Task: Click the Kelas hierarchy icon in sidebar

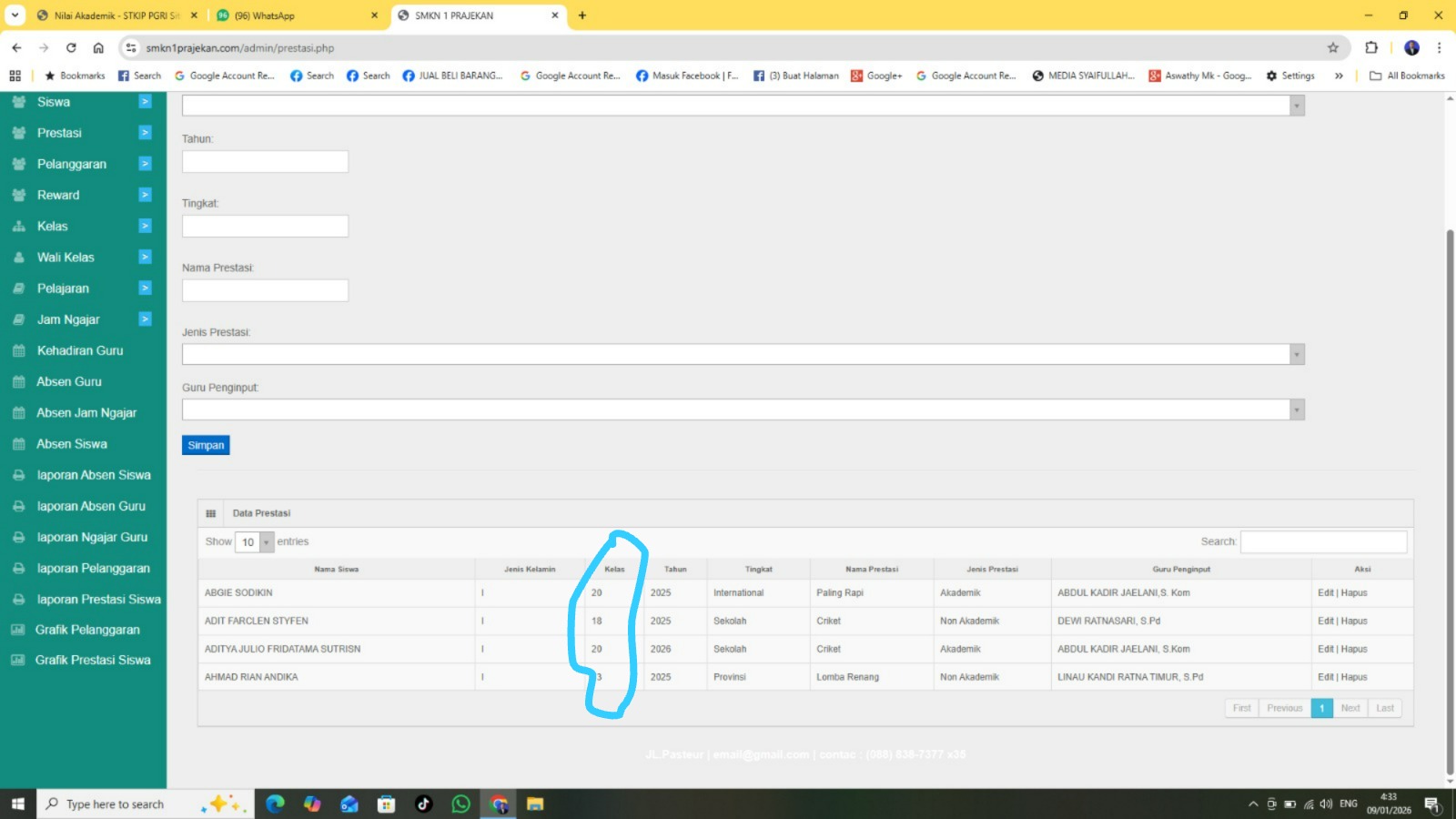Action: 18,227
